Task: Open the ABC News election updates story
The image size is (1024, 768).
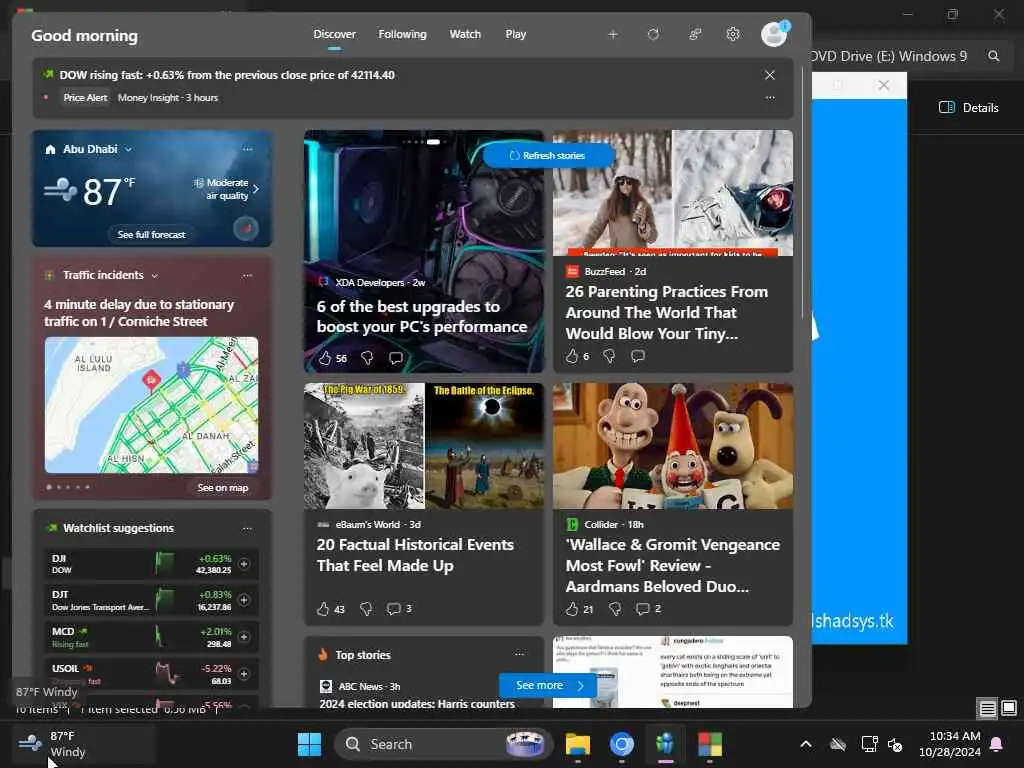Action: pyautogui.click(x=417, y=703)
